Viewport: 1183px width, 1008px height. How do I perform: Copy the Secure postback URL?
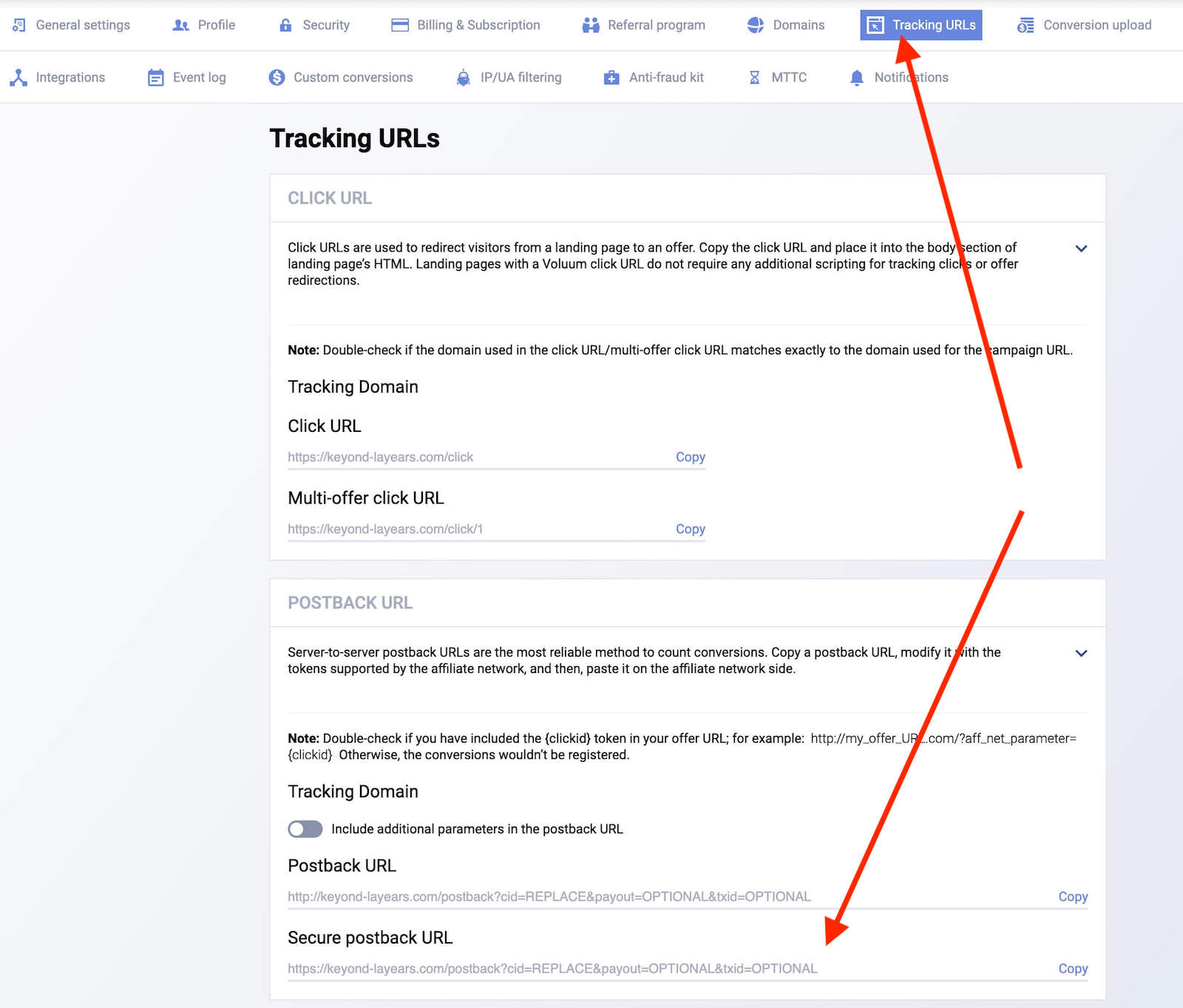1072,969
